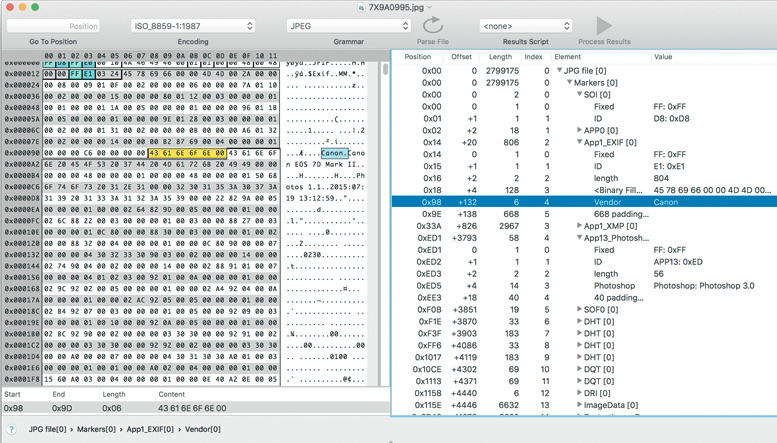Expand the App1_XMP [0] node
The width and height of the screenshot is (777, 443).
(x=581, y=226)
